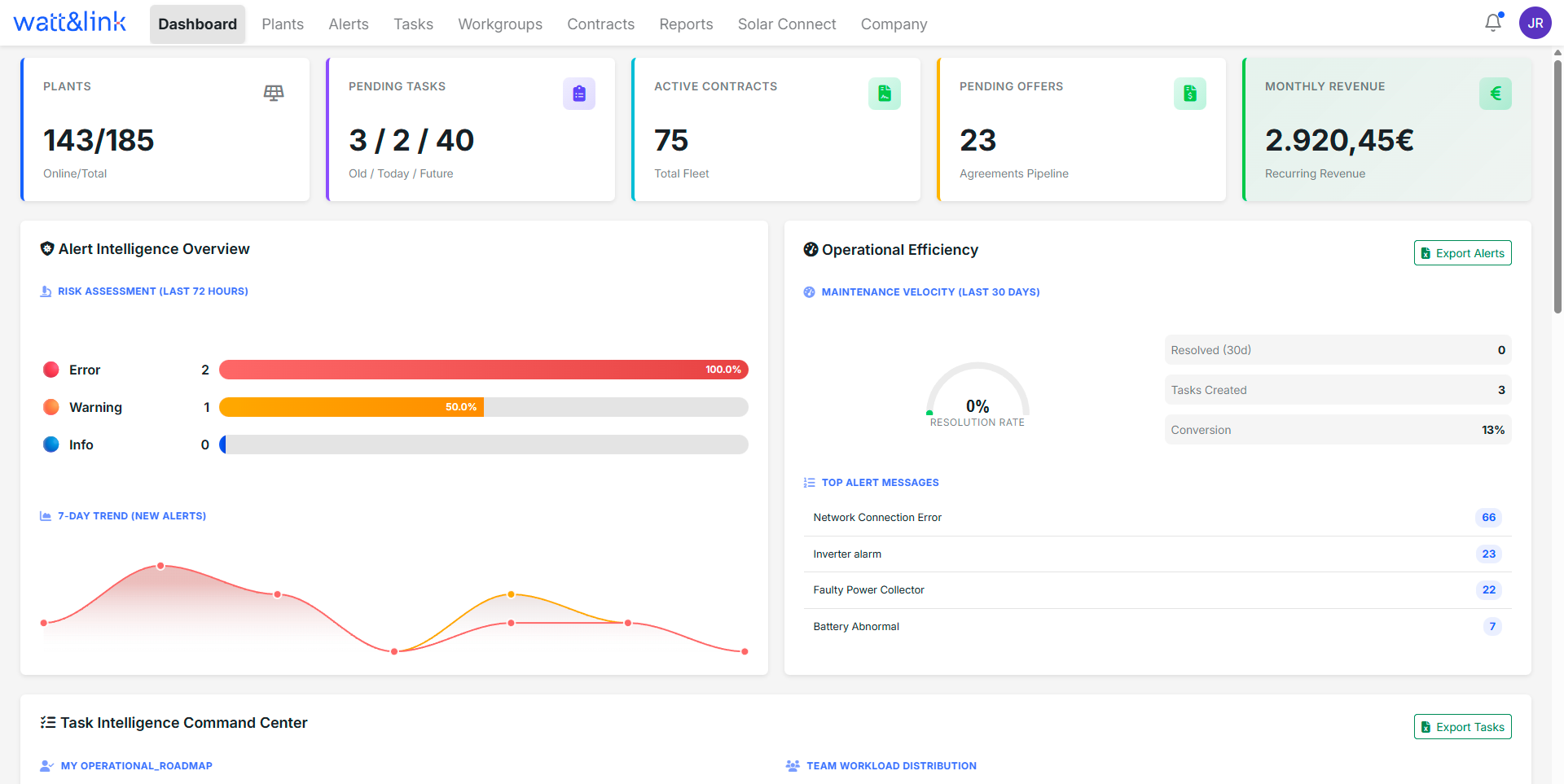The width and height of the screenshot is (1564, 784).
Task: Click the checklist icon beside Task Intelligence Command Center
Action: coord(46,721)
